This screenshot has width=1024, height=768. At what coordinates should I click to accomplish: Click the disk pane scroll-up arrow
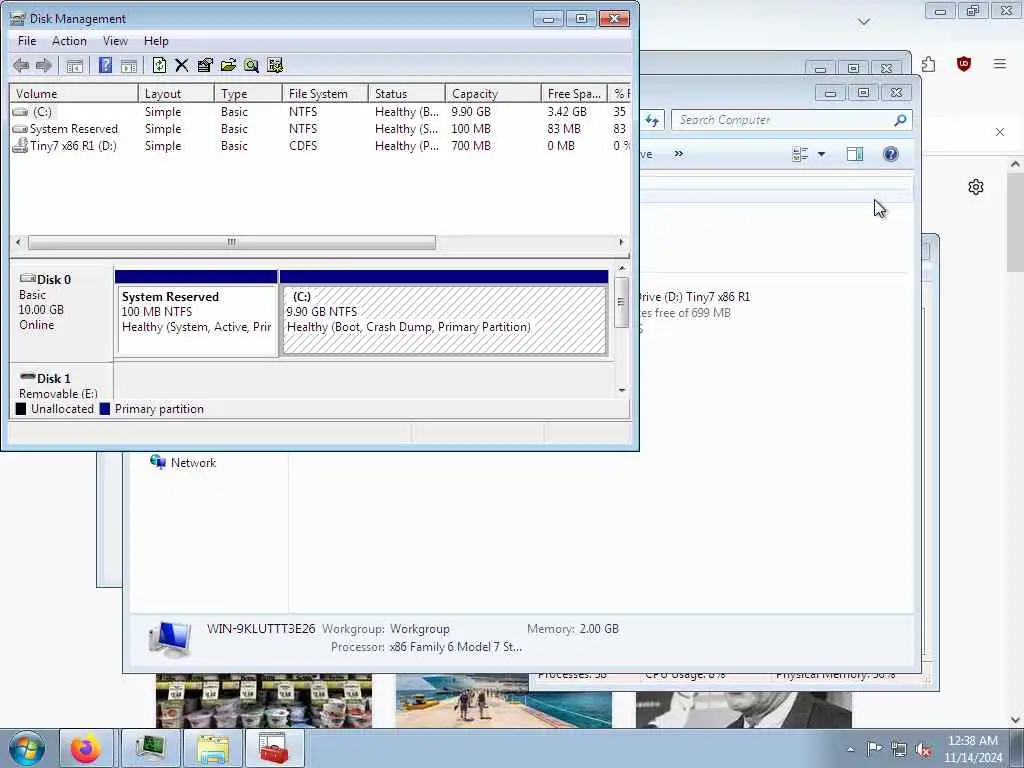pos(622,268)
